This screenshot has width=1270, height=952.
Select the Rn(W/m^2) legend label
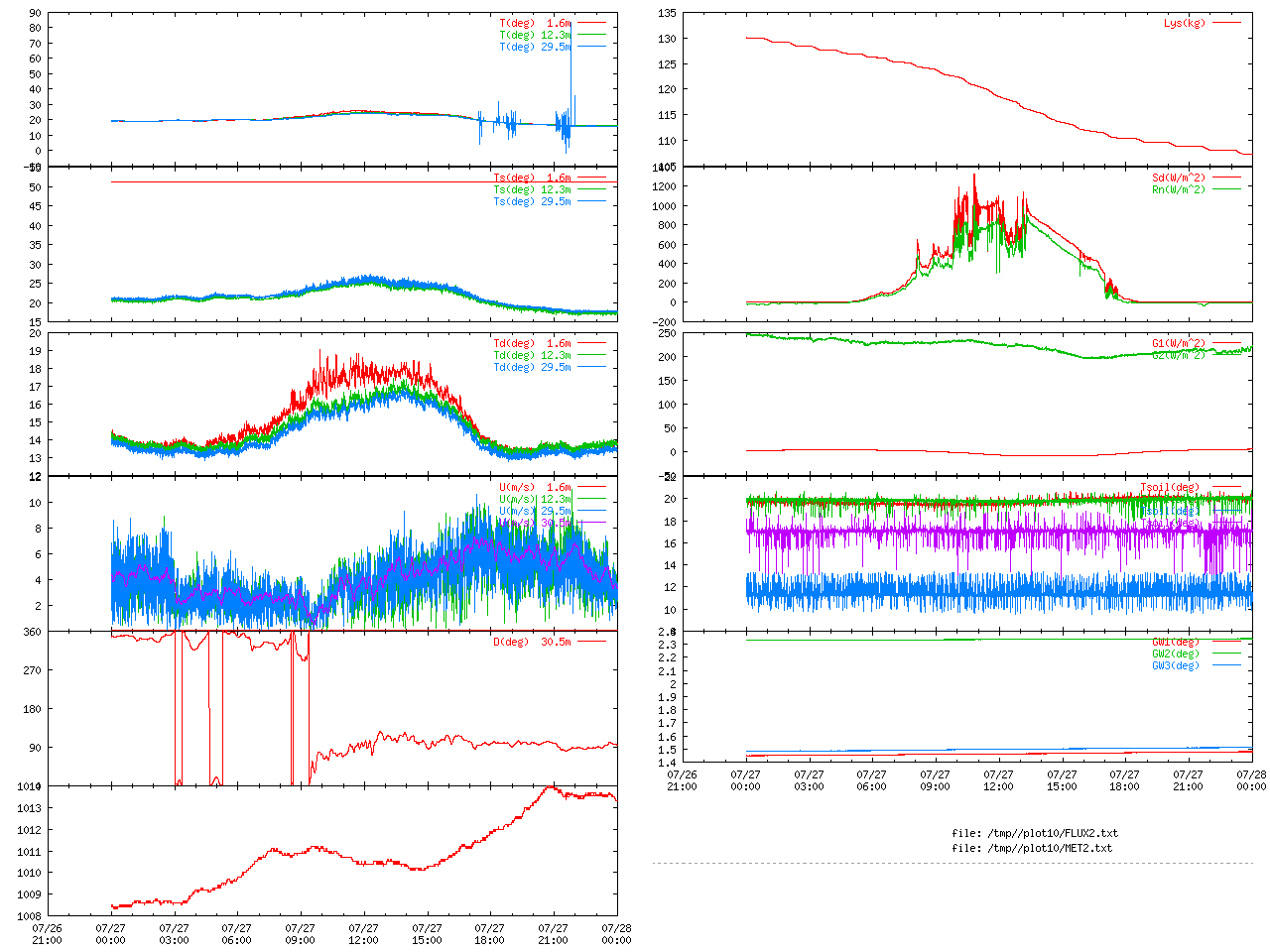[1179, 189]
